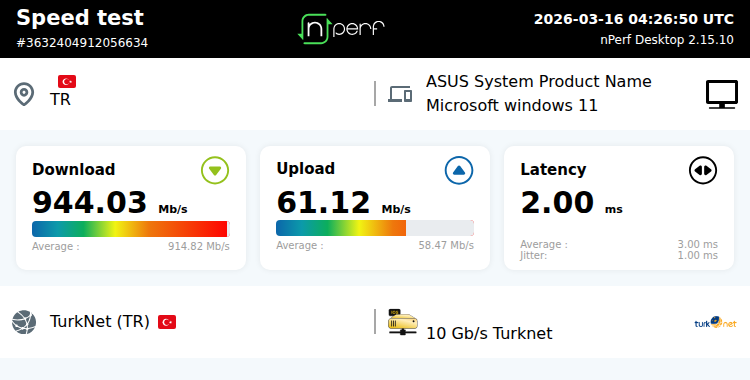Click the Microsoft windows 11 text

tap(512, 105)
